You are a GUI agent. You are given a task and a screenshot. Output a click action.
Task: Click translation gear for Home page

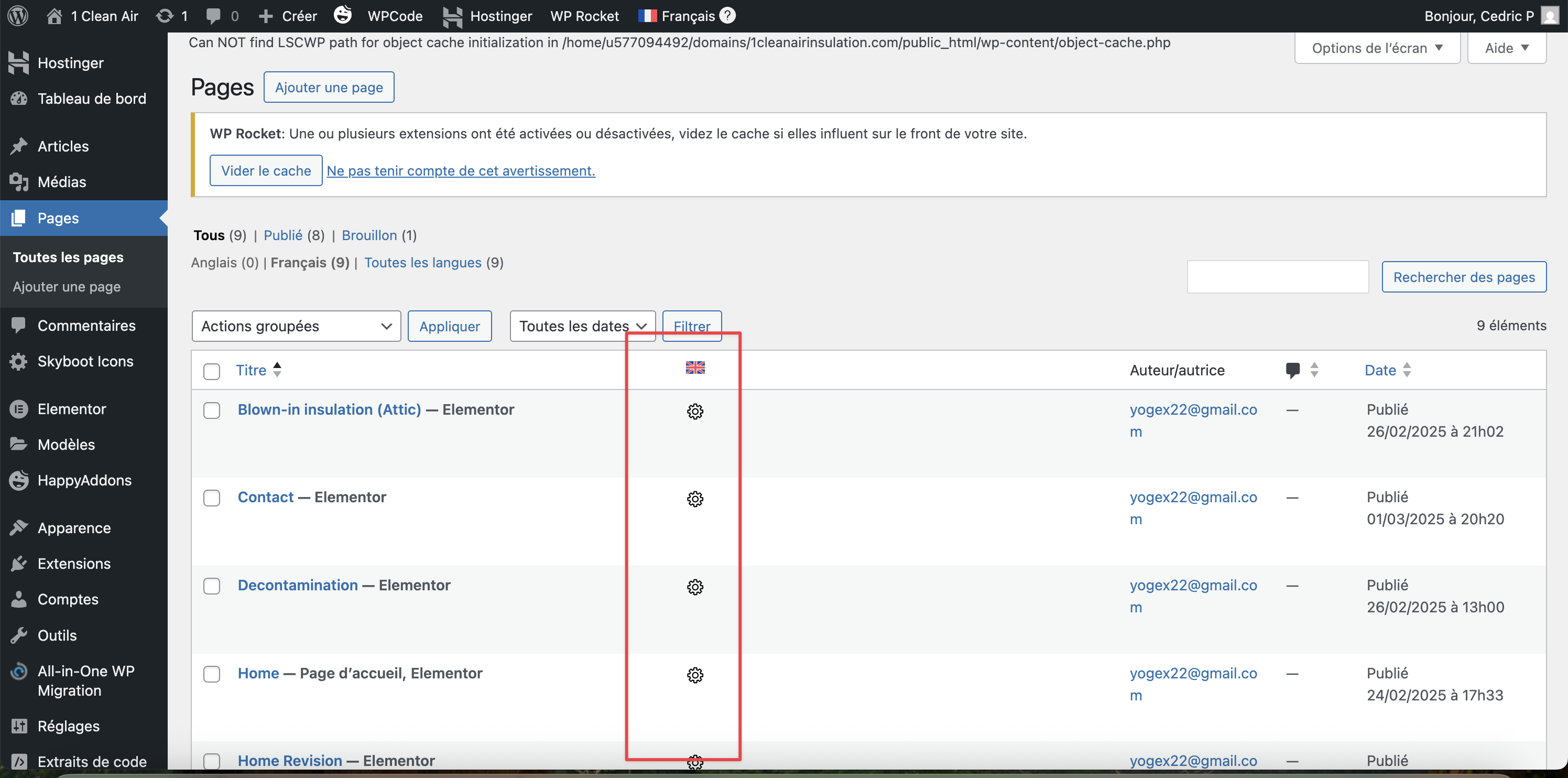tap(695, 675)
